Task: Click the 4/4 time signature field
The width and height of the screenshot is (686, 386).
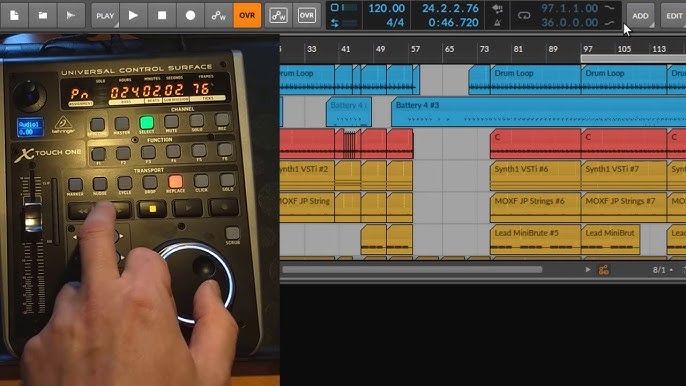Action: 395,23
